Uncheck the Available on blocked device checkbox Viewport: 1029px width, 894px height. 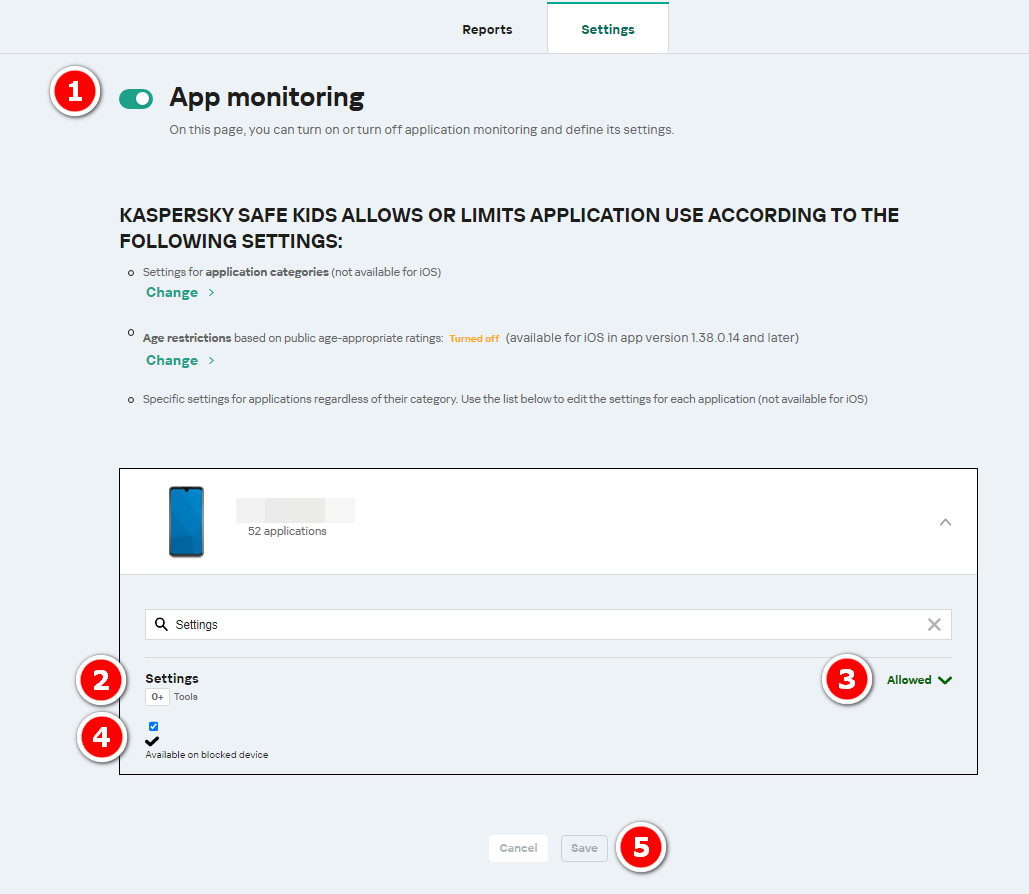[153, 726]
